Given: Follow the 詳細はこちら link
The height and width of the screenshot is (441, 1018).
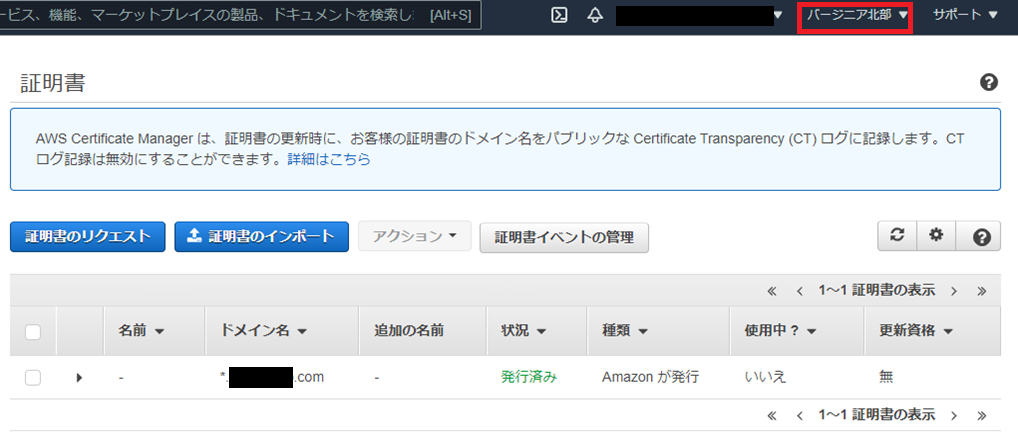Looking at the screenshot, I should 329,159.
